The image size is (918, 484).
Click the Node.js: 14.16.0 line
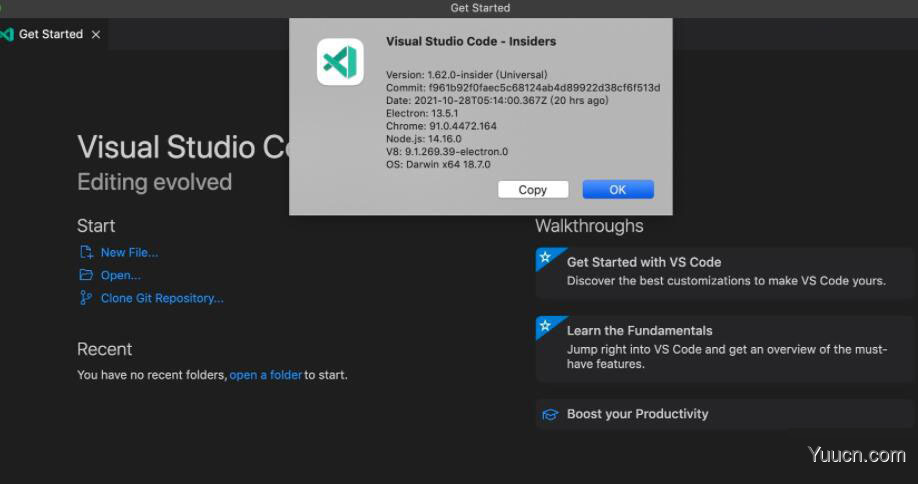[x=423, y=139]
